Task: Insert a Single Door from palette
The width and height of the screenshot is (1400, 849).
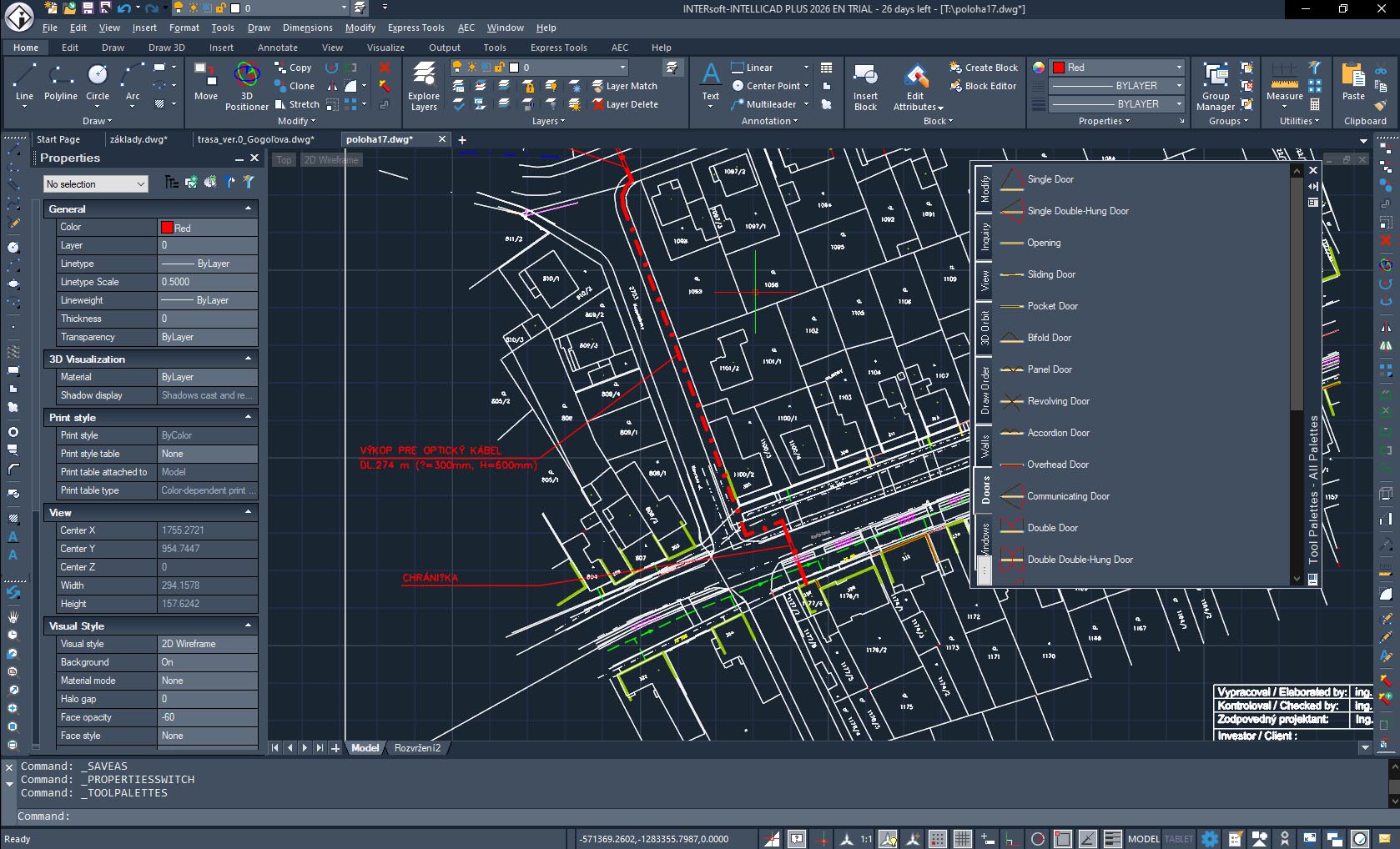Action: tap(1050, 179)
